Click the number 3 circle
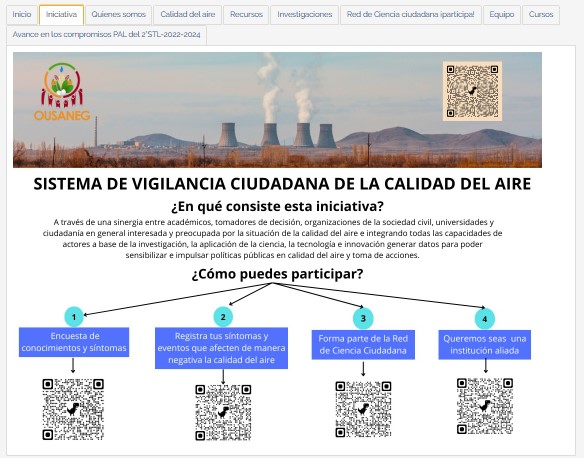The height and width of the screenshot is (458, 584). [363, 318]
